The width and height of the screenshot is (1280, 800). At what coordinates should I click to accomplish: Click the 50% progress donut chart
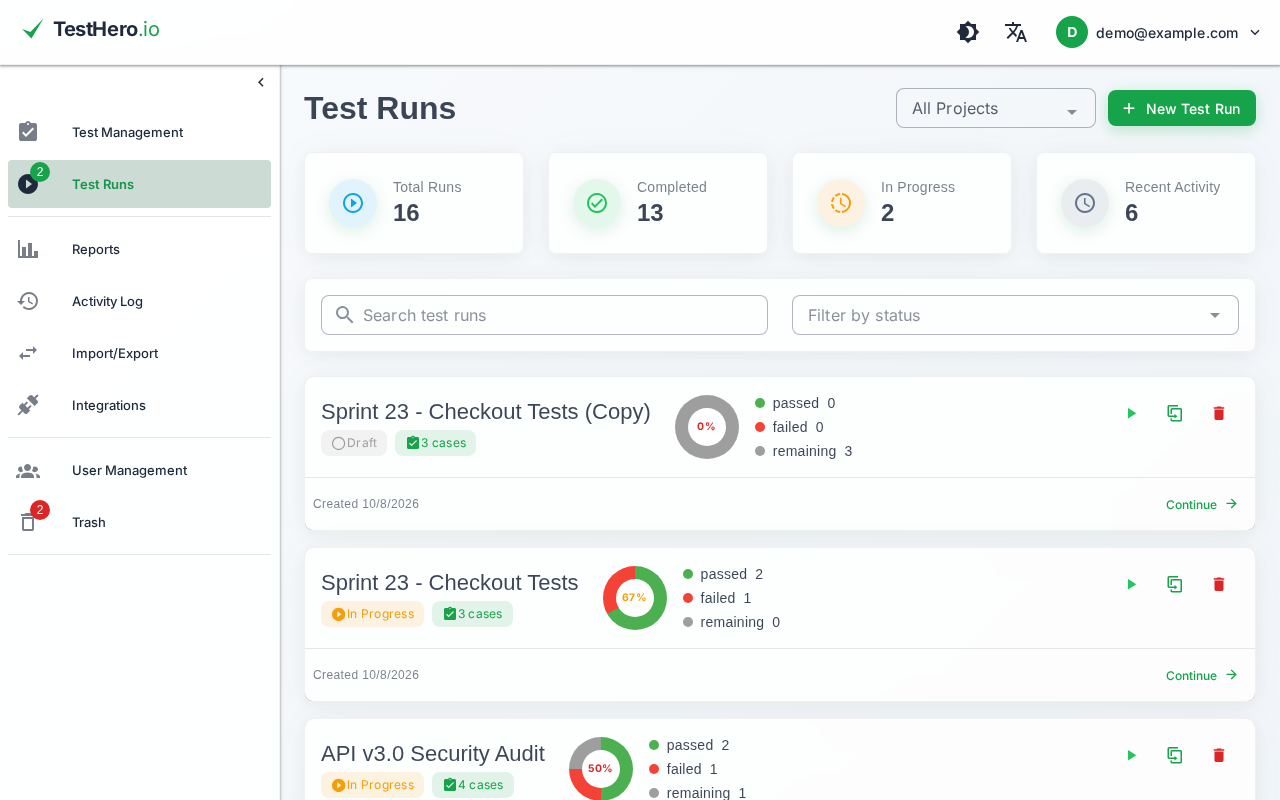coord(601,769)
